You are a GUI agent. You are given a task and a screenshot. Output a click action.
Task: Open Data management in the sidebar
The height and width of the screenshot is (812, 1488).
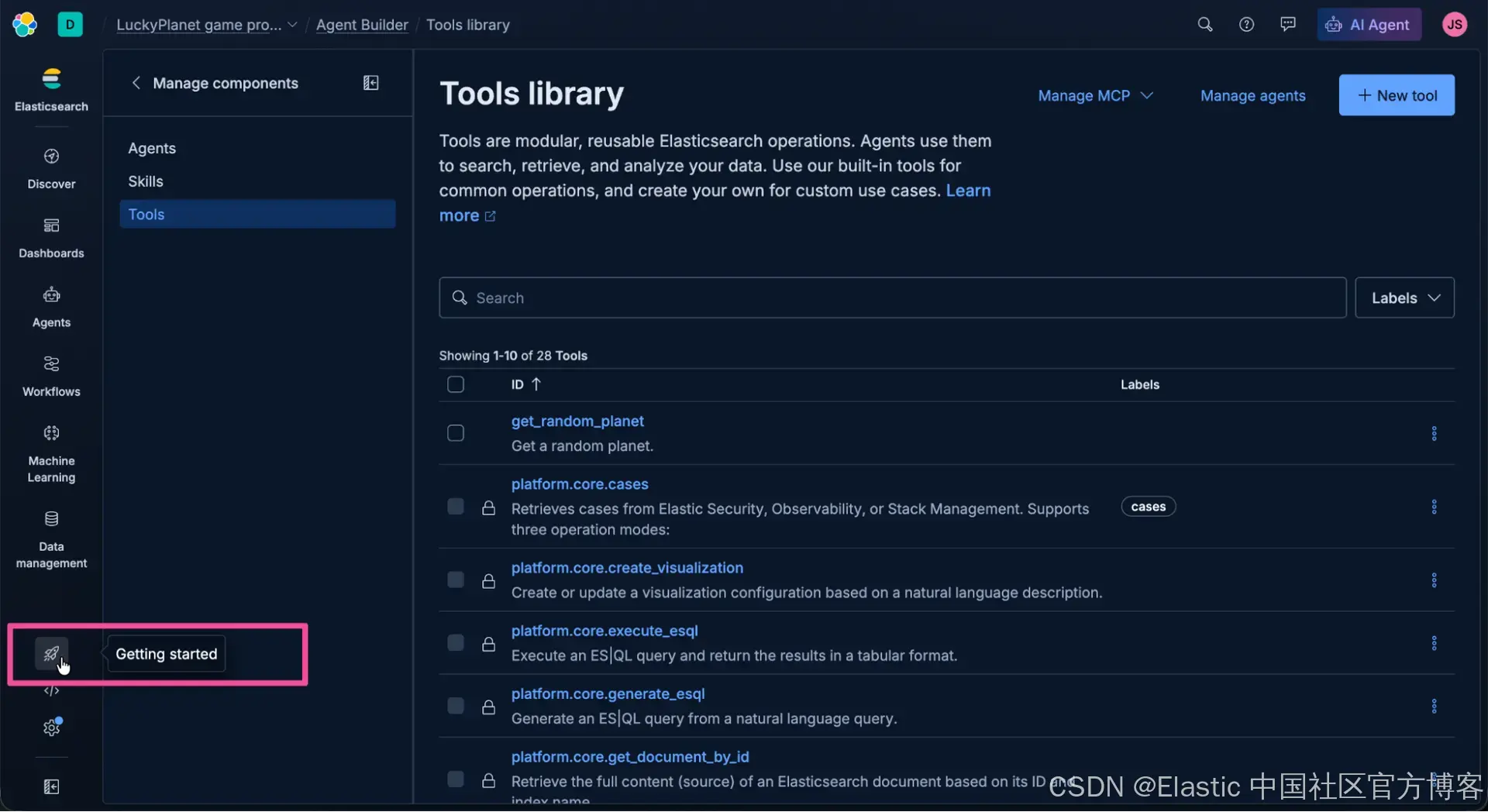click(x=51, y=540)
